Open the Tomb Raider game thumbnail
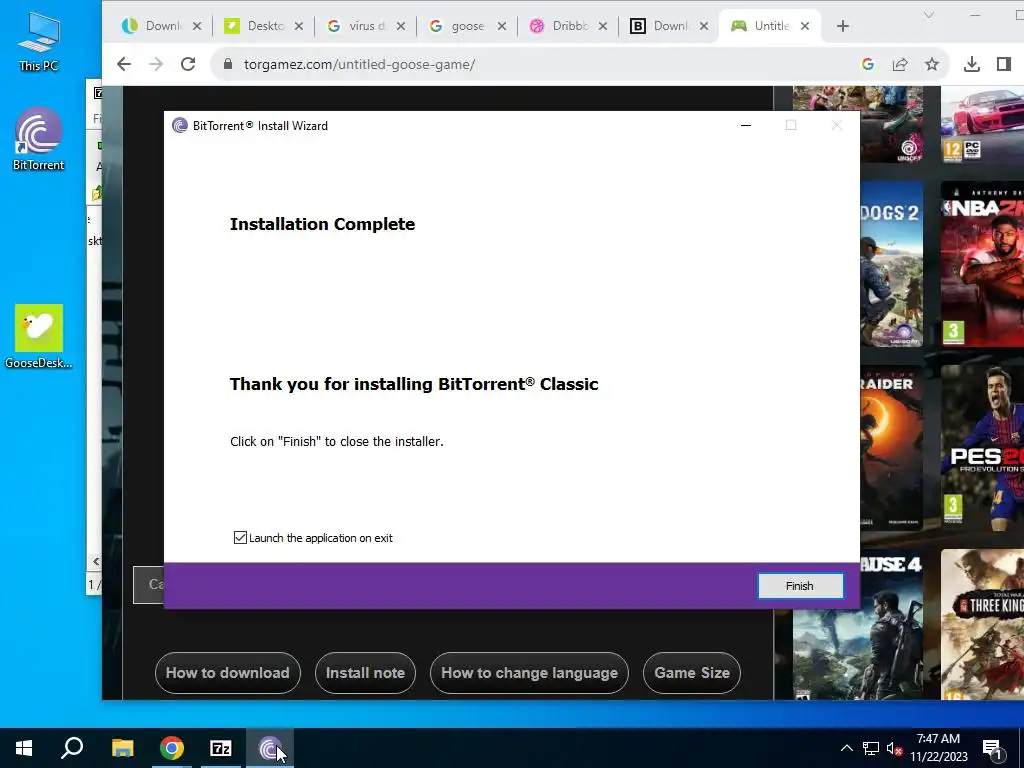This screenshot has width=1024, height=768. coord(891,447)
